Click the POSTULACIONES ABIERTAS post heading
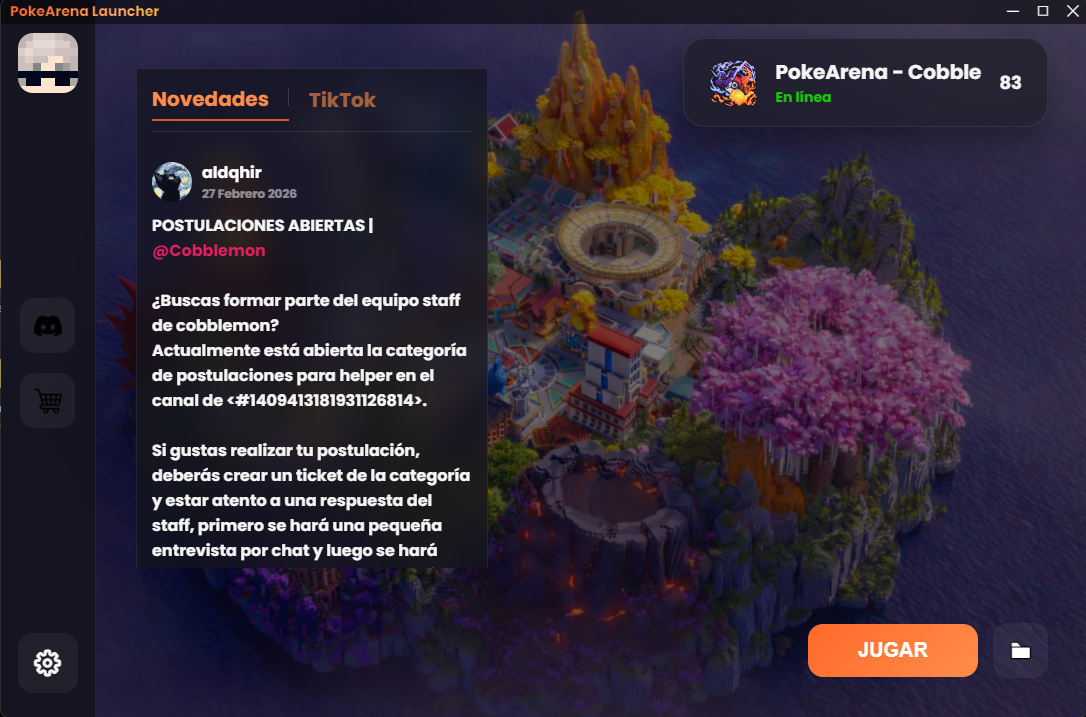The image size is (1086, 717). pyautogui.click(x=258, y=225)
